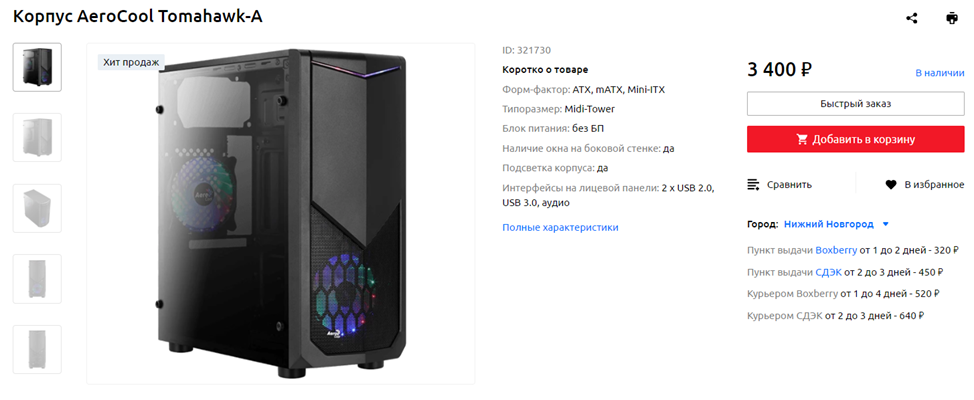
Task: Select the fourth product thumbnail
Action: 37,279
